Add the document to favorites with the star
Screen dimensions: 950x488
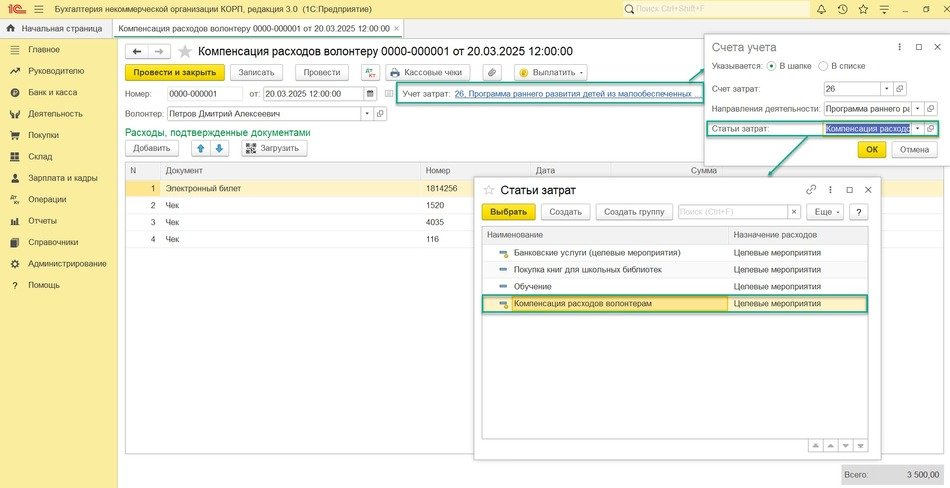coord(185,51)
